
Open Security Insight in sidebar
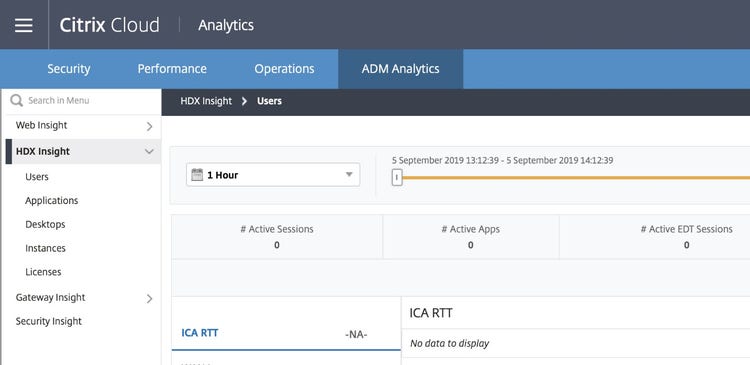[48, 321]
